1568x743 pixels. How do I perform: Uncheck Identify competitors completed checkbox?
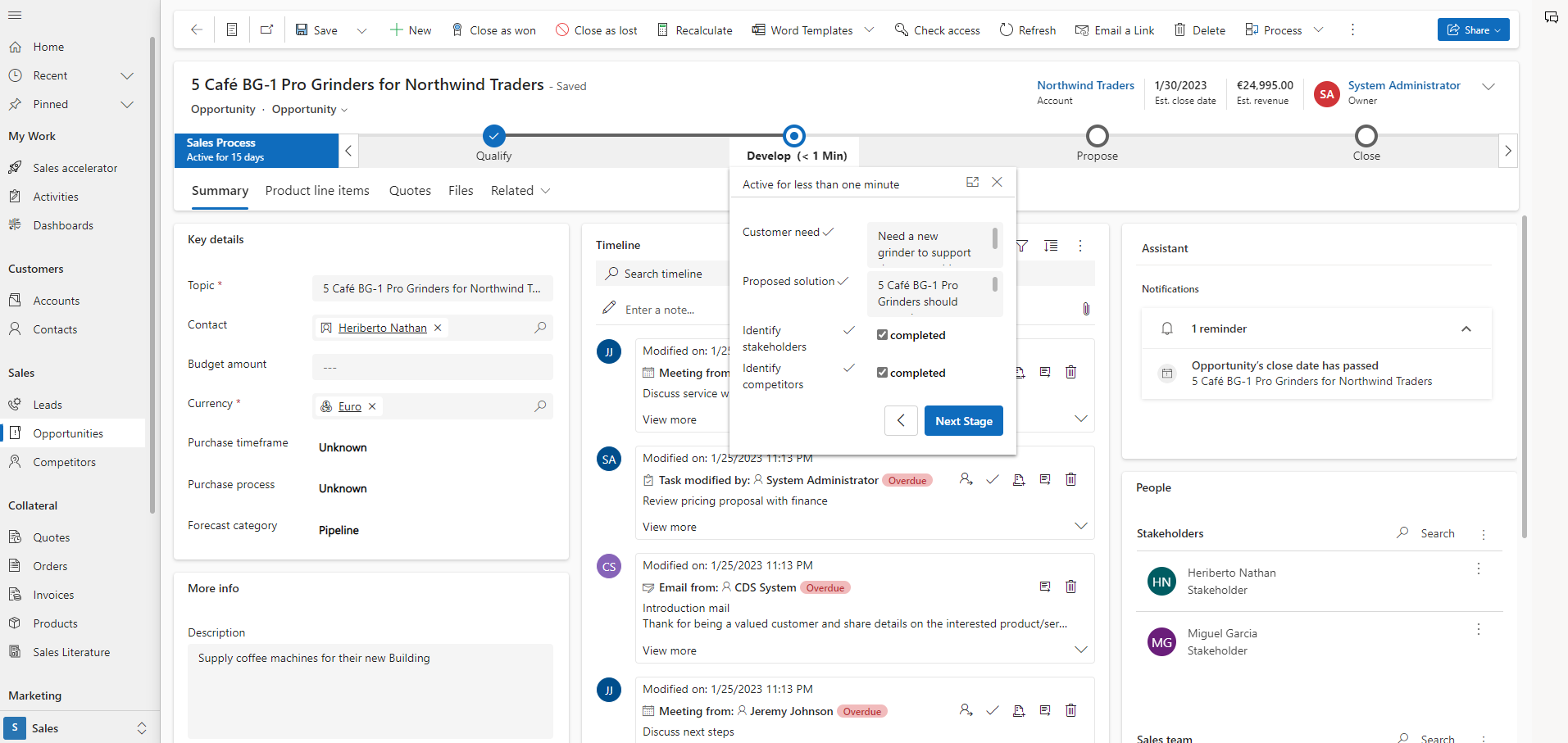point(882,373)
